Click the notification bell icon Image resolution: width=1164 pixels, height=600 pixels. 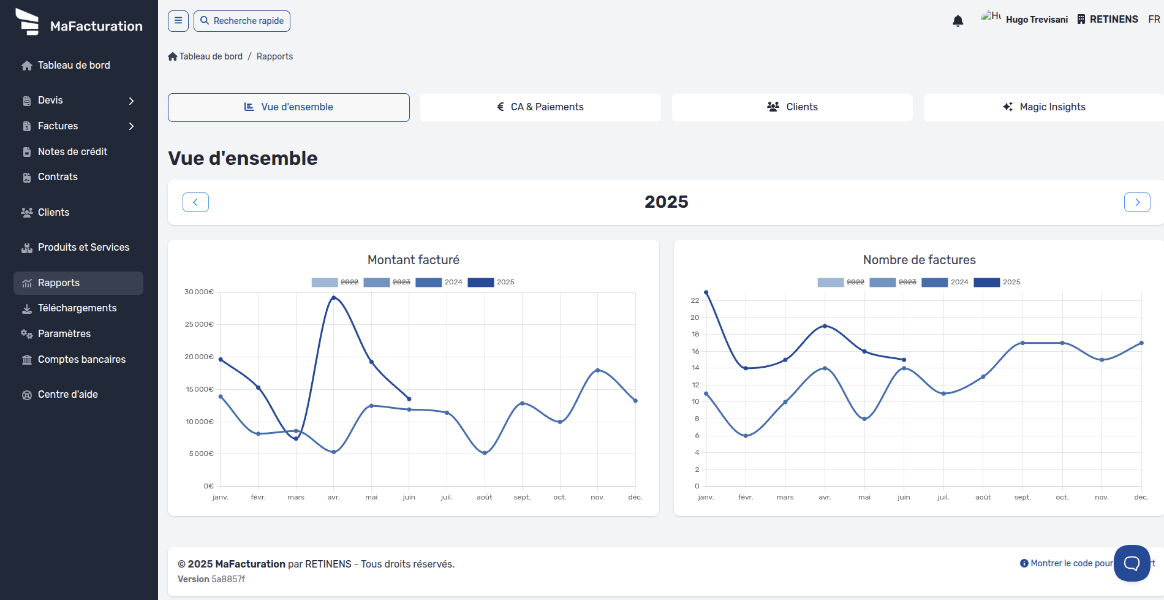coord(957,20)
